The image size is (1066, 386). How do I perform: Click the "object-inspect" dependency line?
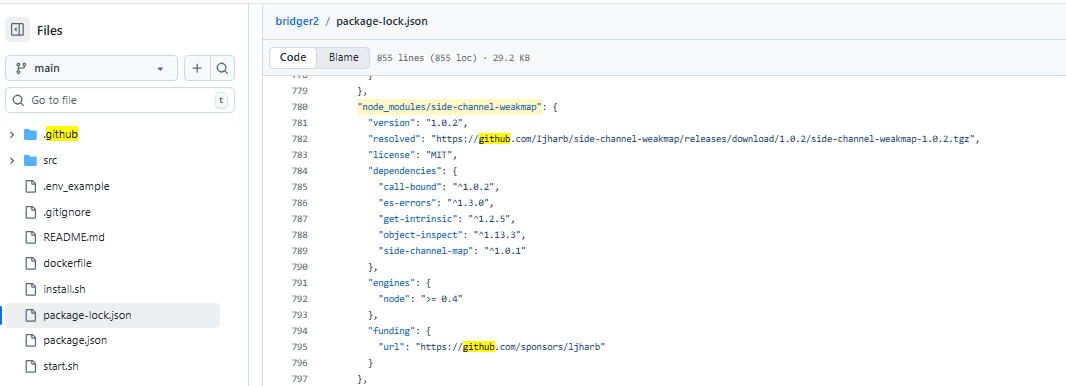pyautogui.click(x=452, y=234)
